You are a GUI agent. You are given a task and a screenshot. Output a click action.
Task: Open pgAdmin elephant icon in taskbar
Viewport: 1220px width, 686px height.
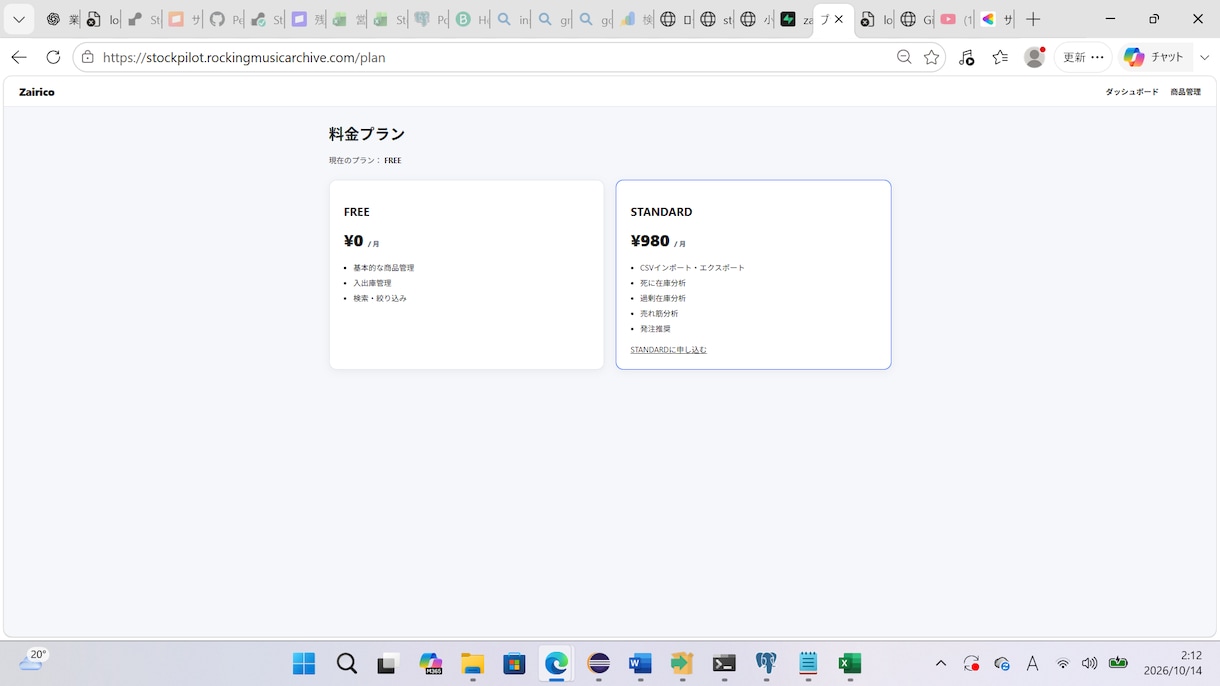click(x=766, y=663)
